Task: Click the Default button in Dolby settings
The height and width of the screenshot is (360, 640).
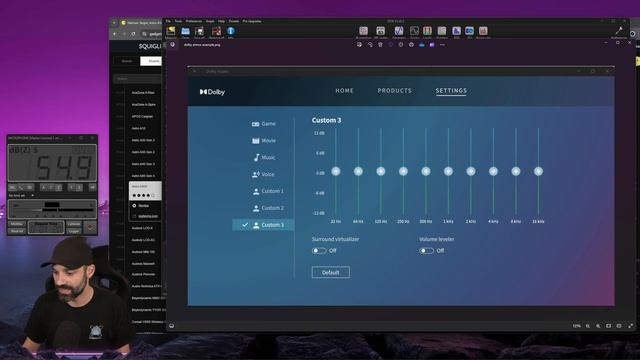Action: click(x=331, y=272)
